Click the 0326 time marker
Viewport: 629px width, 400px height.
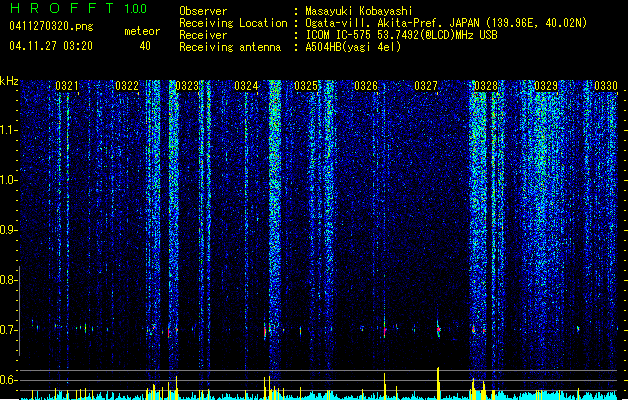point(366,86)
